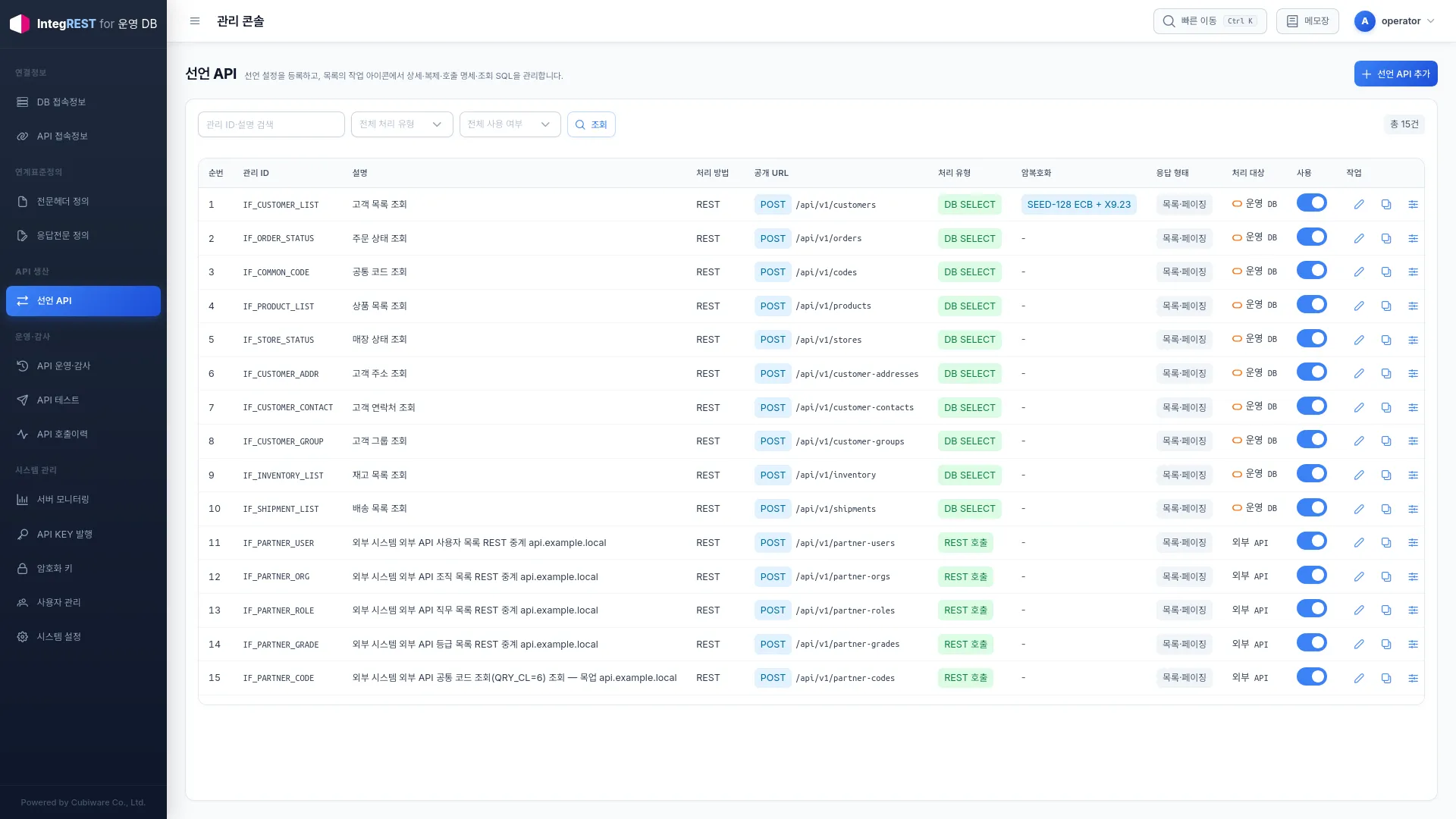
Task: Open DB 접속정보 in the sidebar
Action: point(83,102)
